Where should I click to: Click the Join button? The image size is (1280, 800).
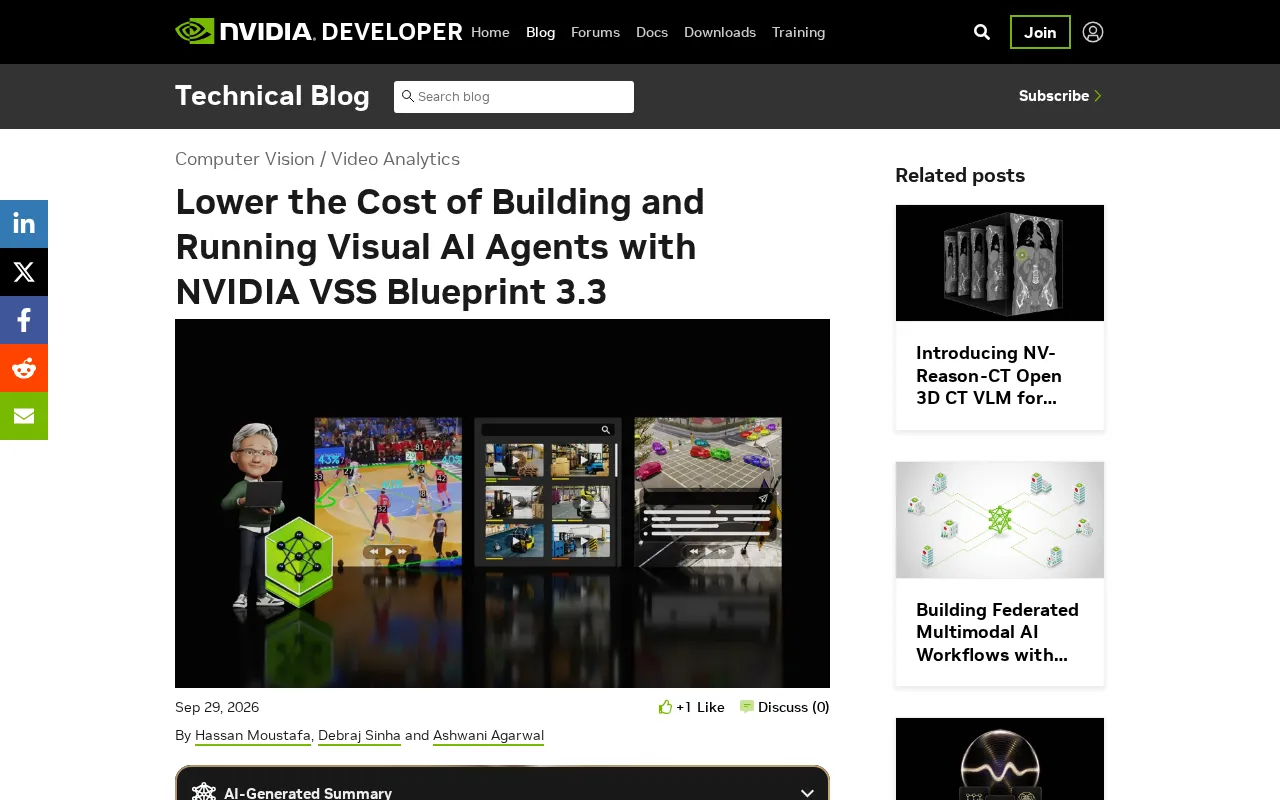coord(1040,32)
